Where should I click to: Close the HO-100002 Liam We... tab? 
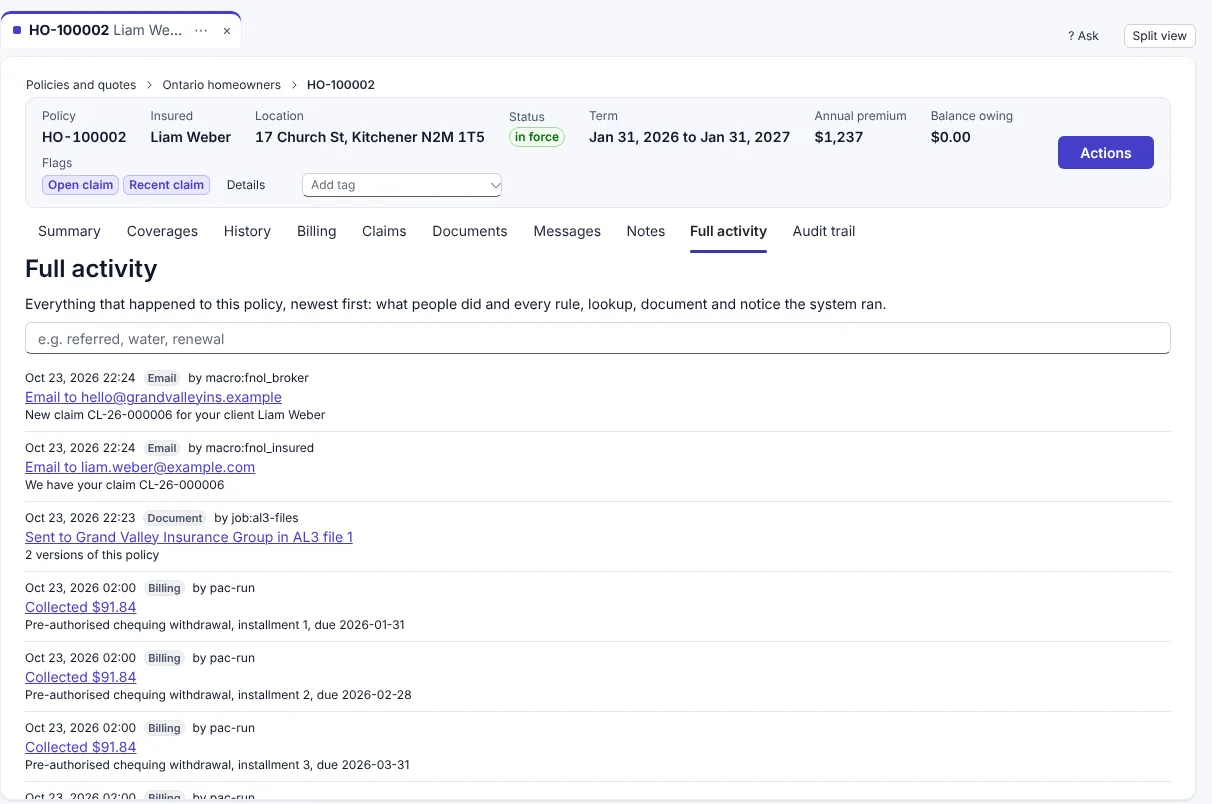227,31
